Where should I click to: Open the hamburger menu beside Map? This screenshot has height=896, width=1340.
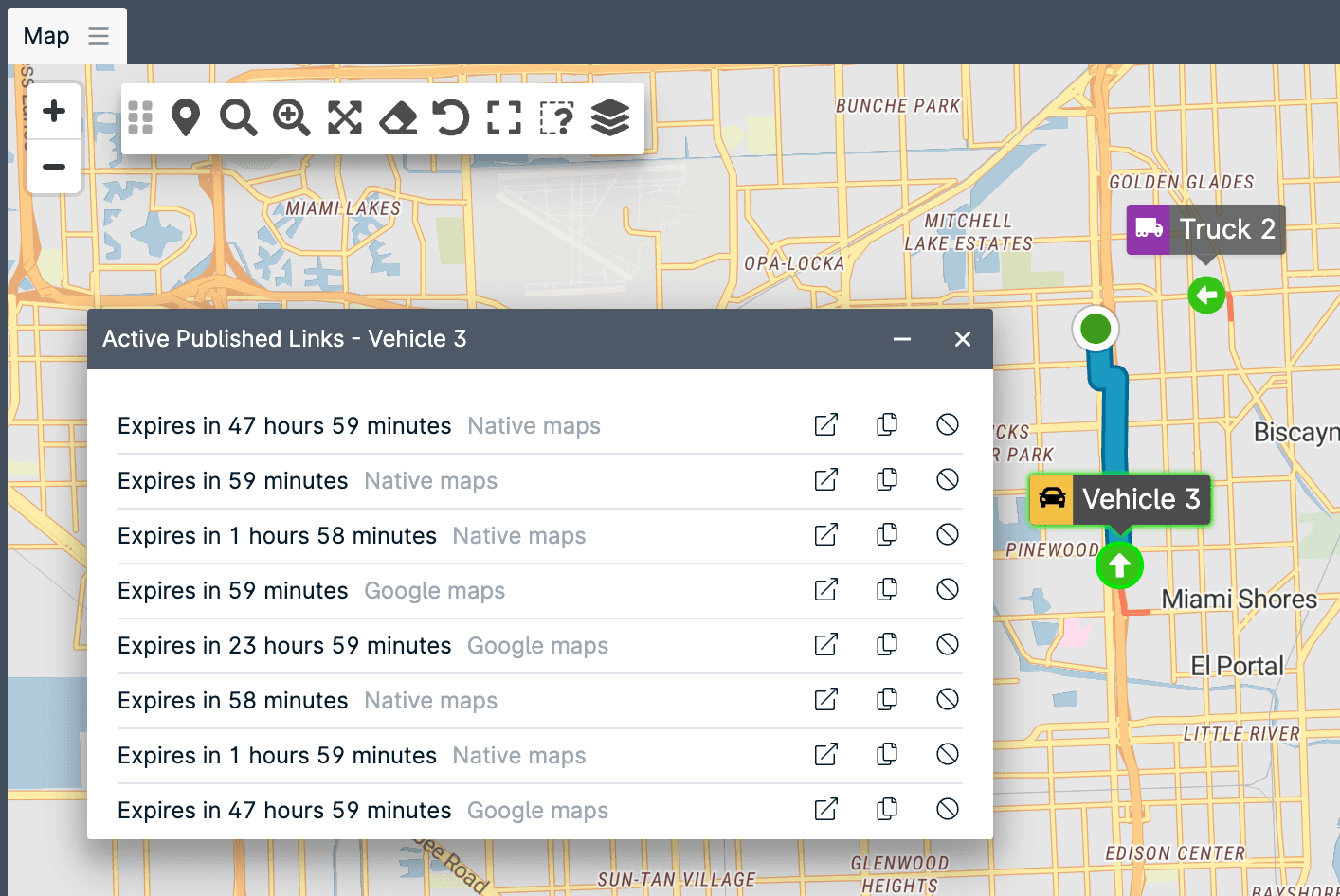coord(99,35)
